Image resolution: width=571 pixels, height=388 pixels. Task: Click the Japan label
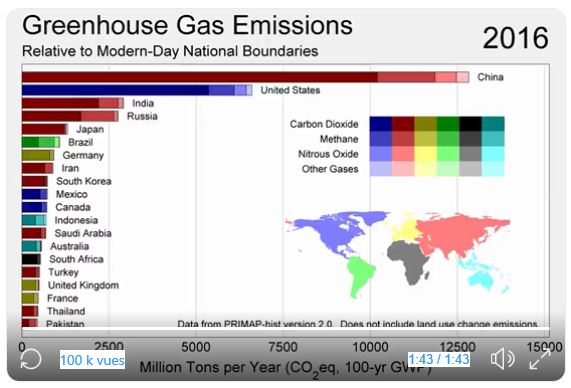click(90, 129)
